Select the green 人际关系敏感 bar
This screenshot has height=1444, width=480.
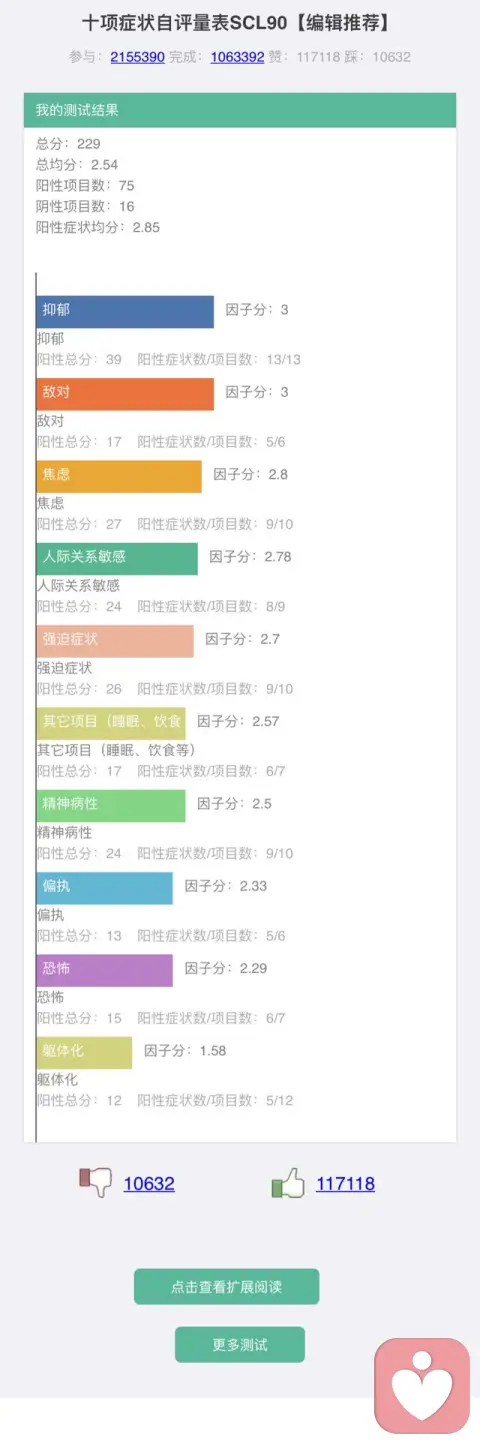coord(117,558)
